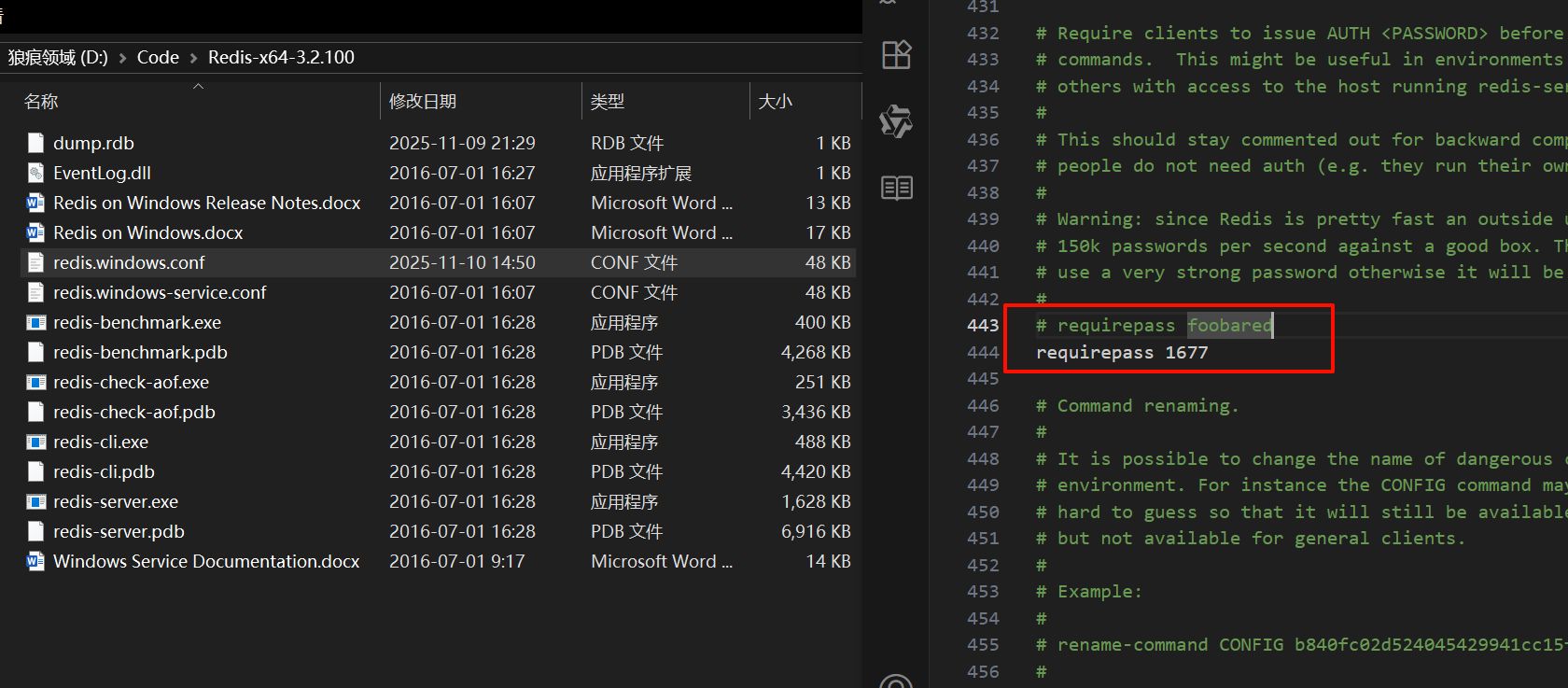Click the EventLog.dll file icon
Image resolution: width=1568 pixels, height=688 pixels.
[35, 174]
